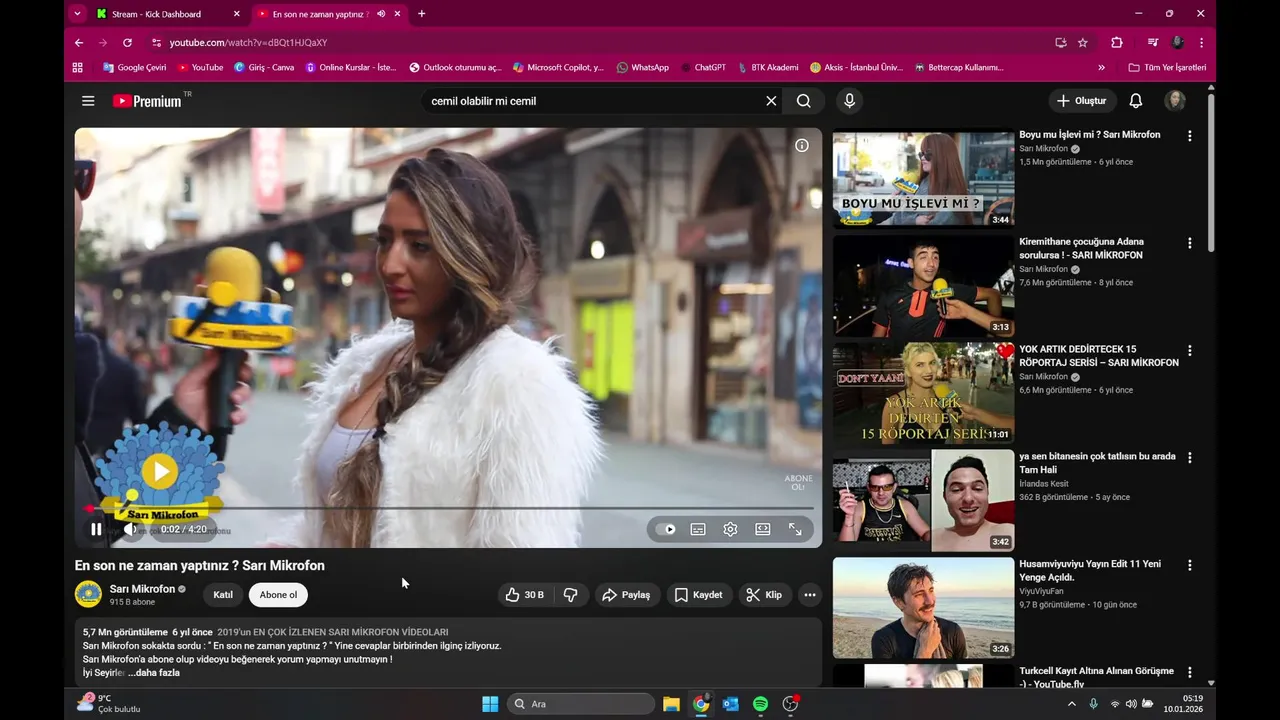Image resolution: width=1280 pixels, height=720 pixels.
Task: Open the Sarı Mikrofon channel avatar
Action: click(x=88, y=594)
